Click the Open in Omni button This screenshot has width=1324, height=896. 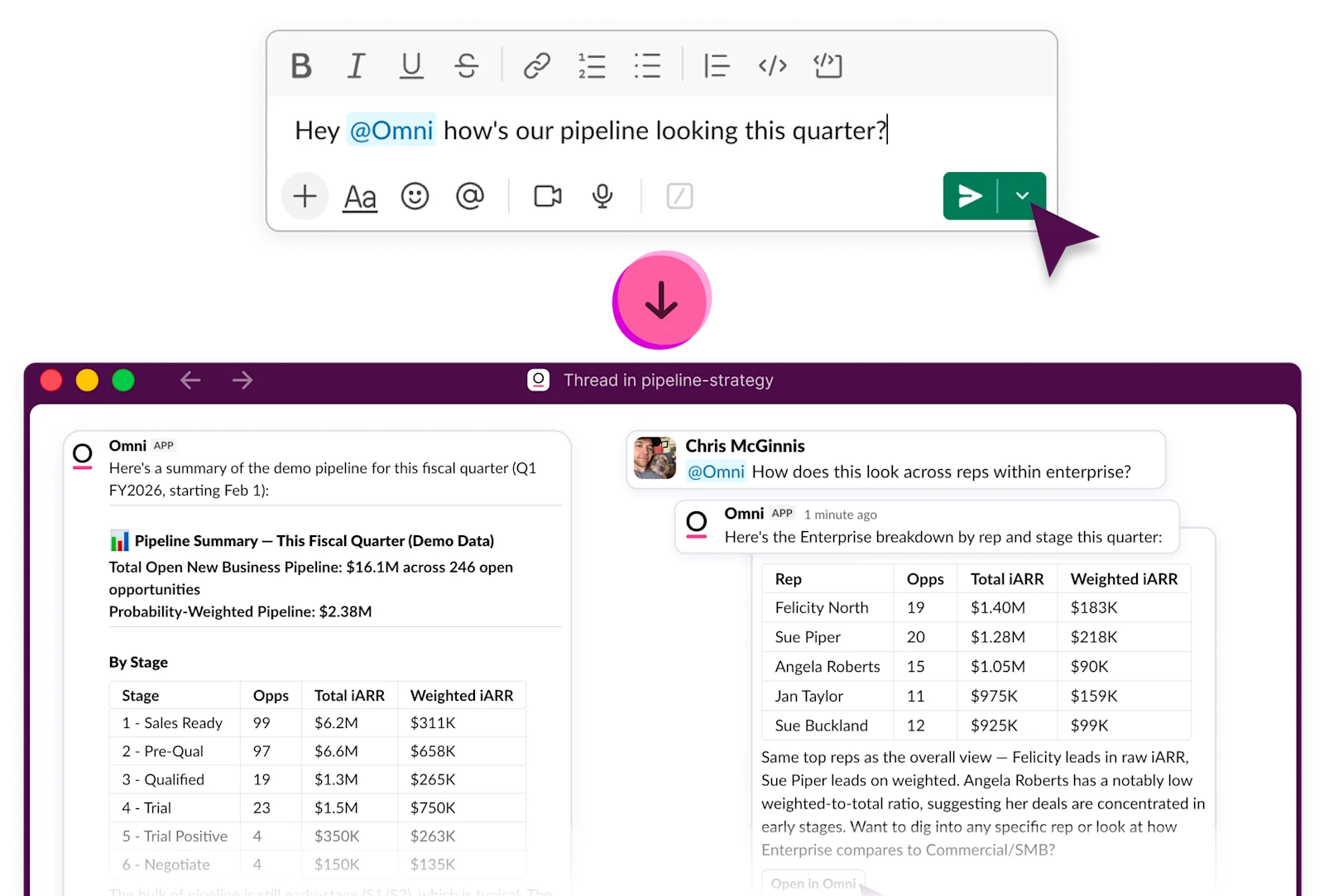pos(813,883)
